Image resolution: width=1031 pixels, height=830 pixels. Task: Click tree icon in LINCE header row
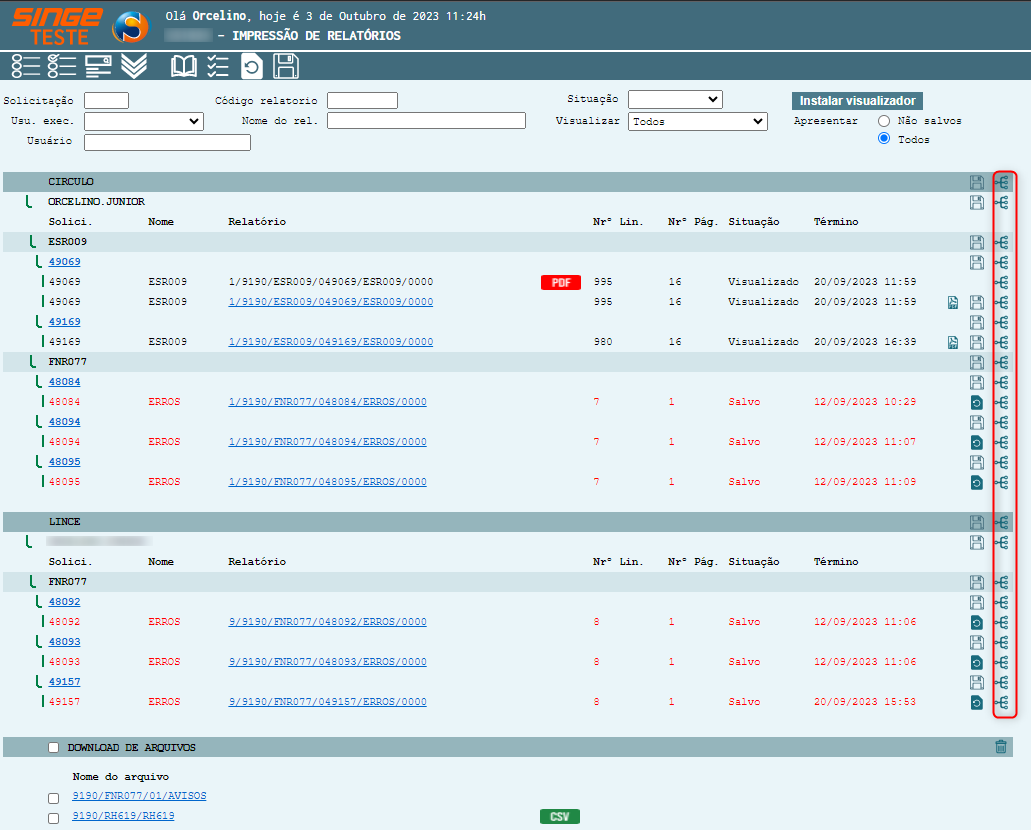click(1001, 522)
